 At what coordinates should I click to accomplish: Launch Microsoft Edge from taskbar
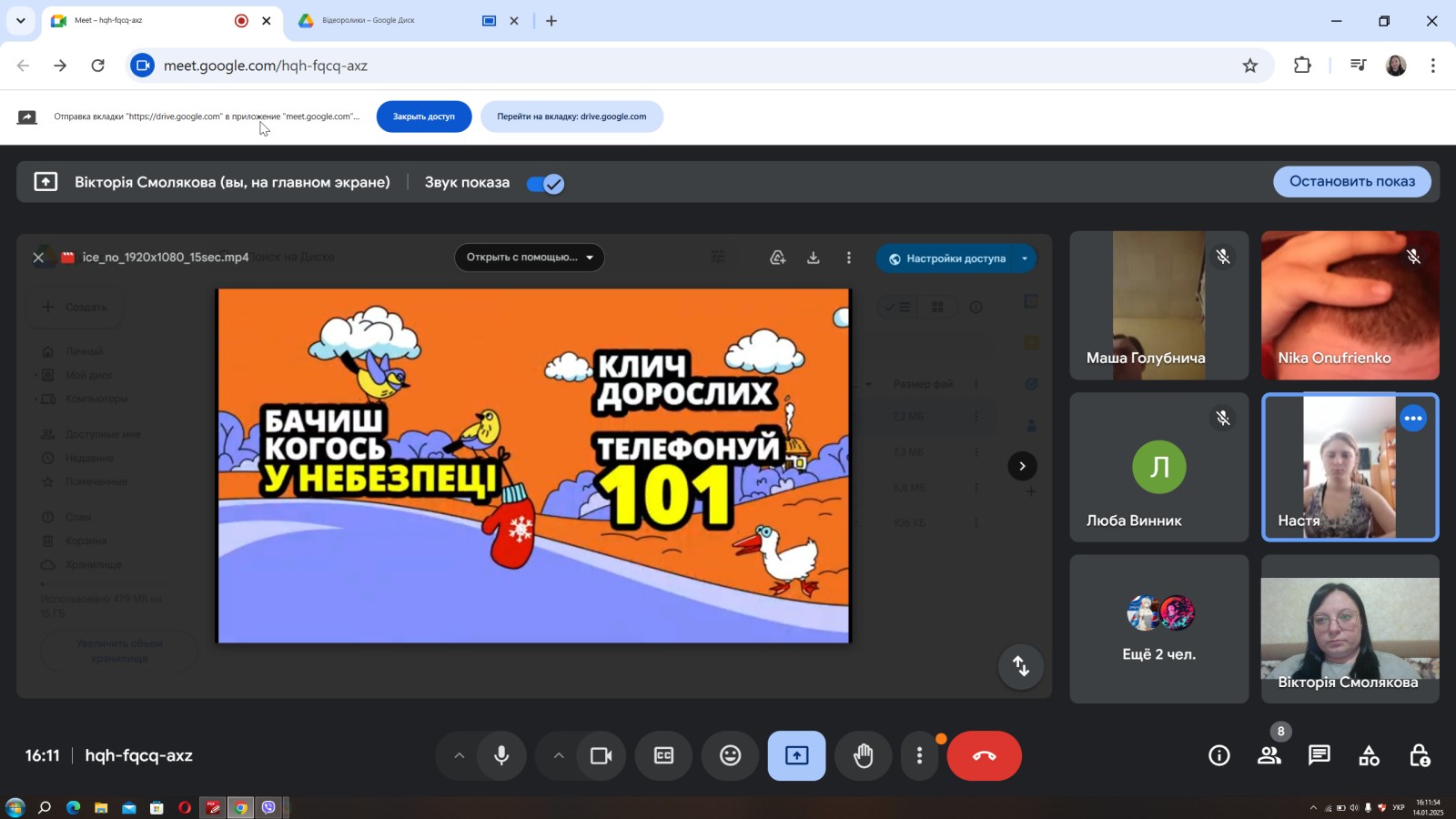(73, 807)
